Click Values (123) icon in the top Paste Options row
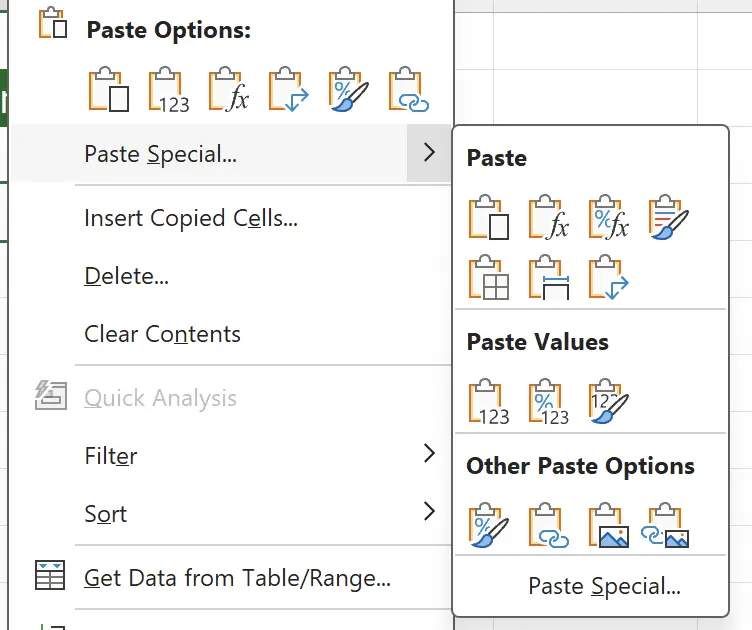This screenshot has height=630, width=752. (168, 90)
